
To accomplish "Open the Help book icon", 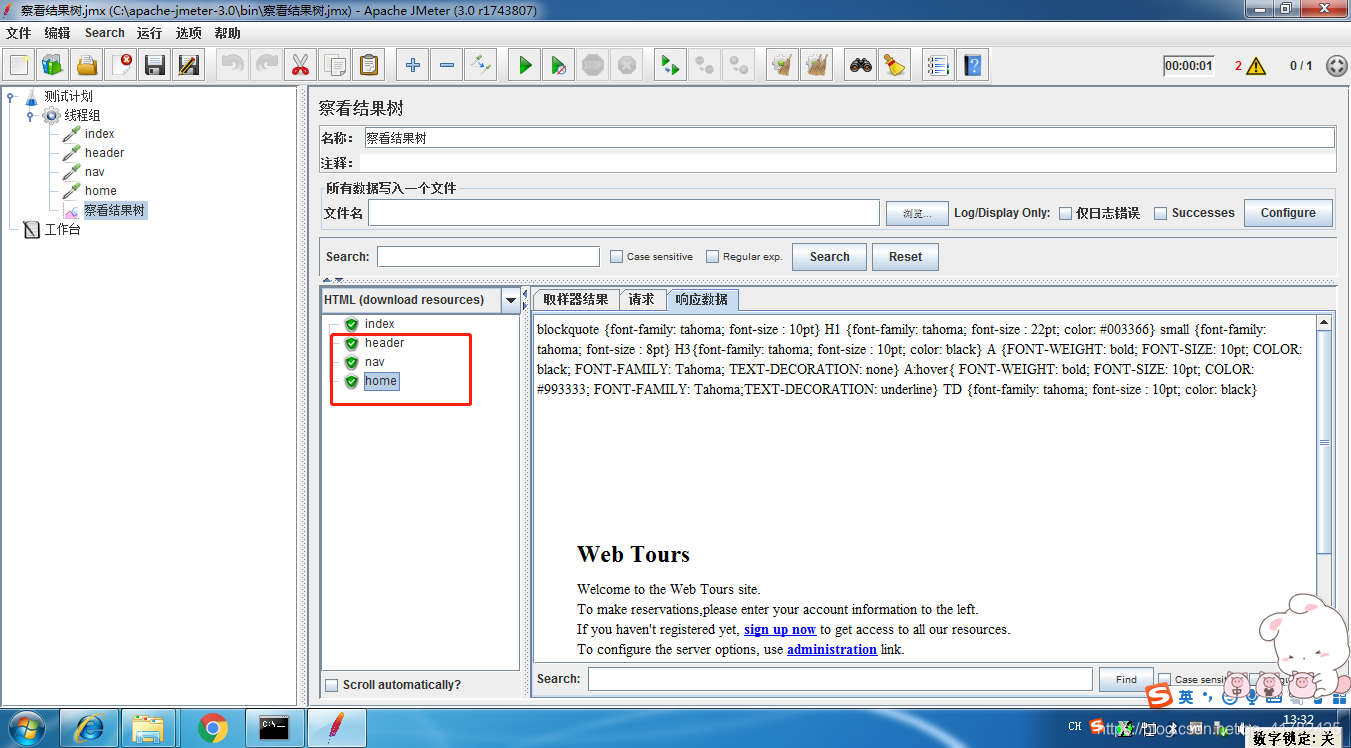I will click(x=971, y=65).
